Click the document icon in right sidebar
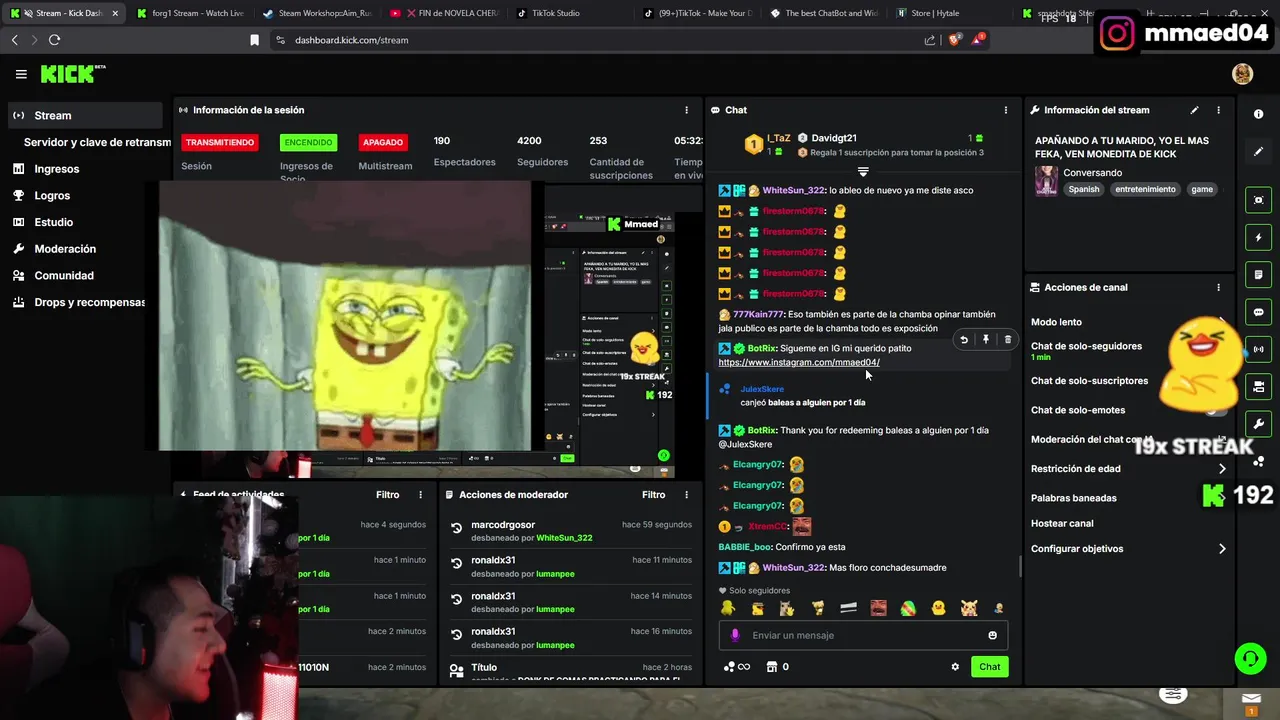The image size is (1280, 720). 1258,274
